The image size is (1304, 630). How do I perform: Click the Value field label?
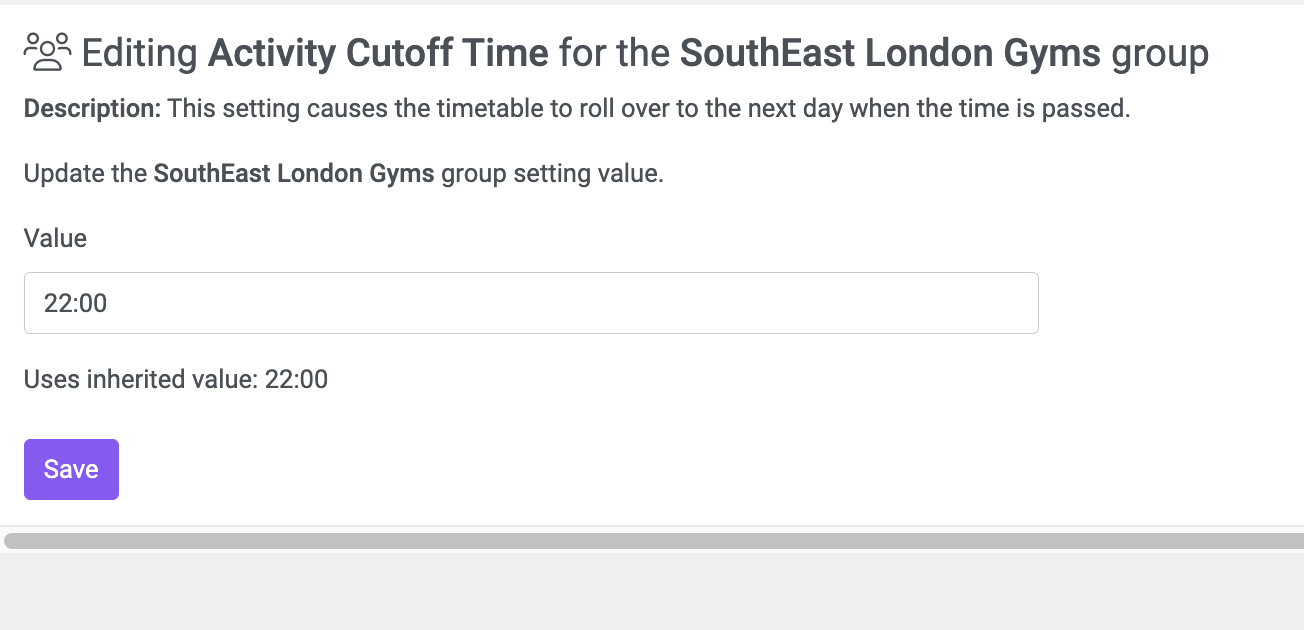(55, 238)
